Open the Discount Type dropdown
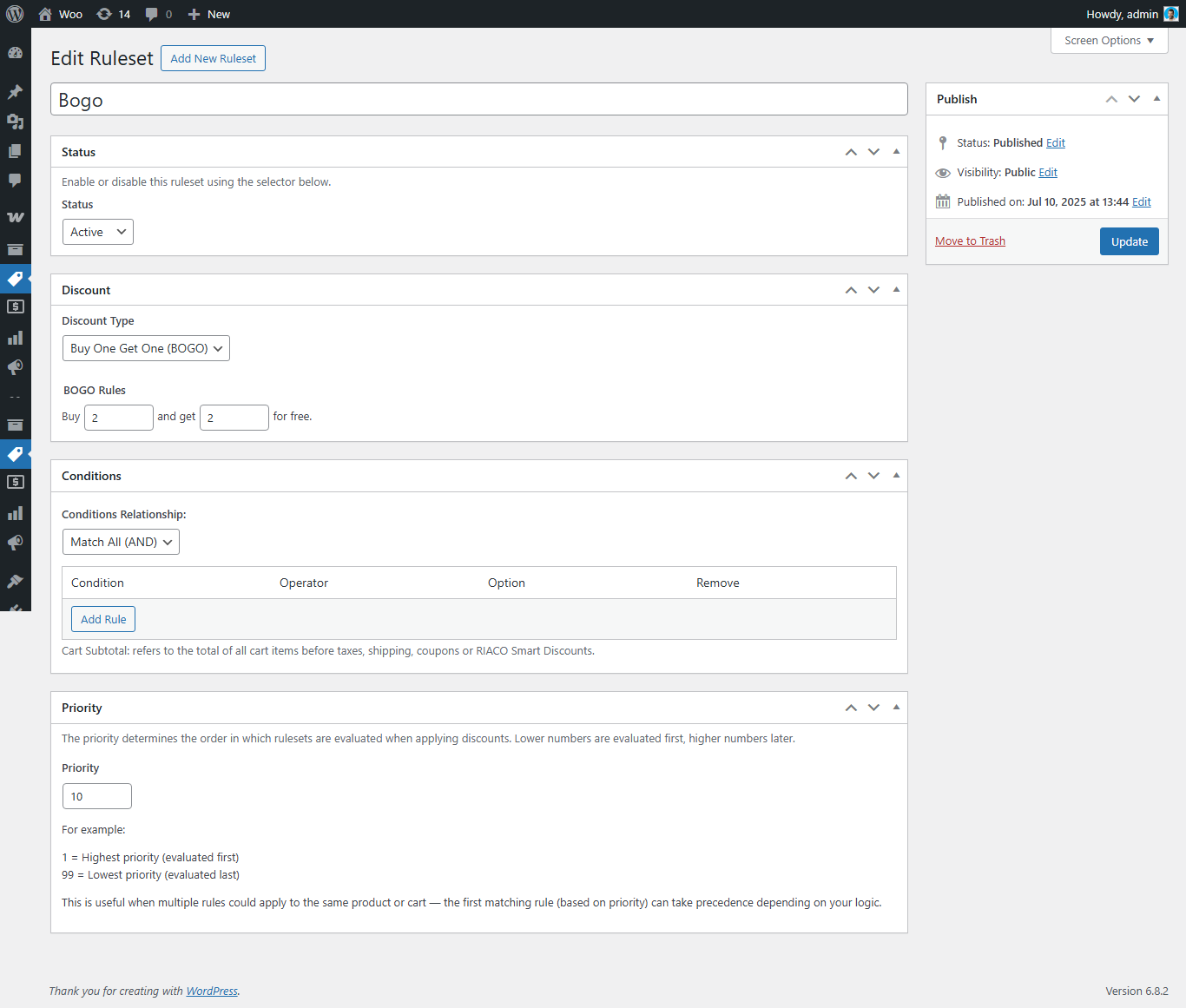This screenshot has width=1186, height=1008. tap(146, 348)
